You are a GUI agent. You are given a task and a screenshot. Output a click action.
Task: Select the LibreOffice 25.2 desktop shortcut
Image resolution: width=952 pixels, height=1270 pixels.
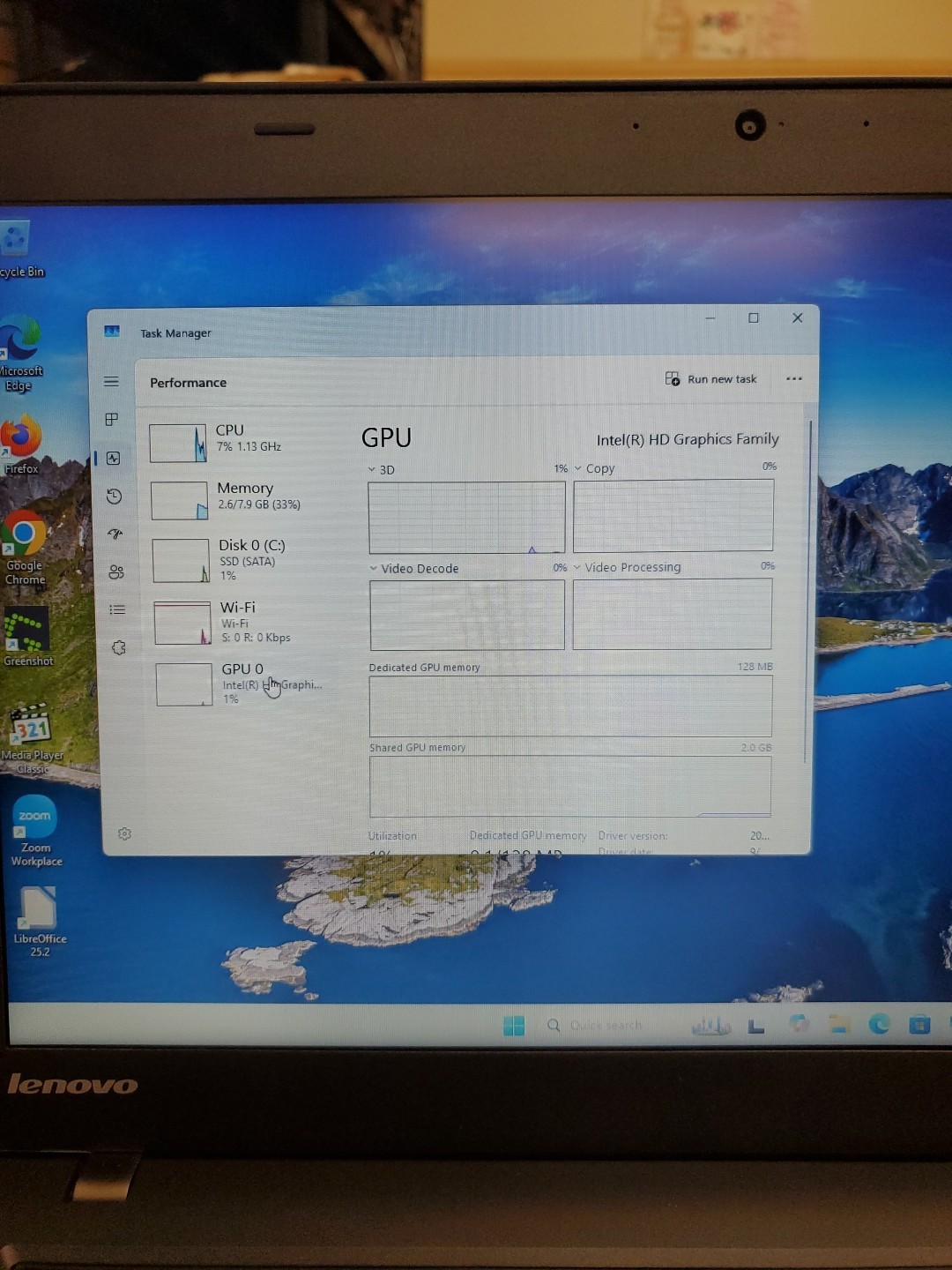point(39,922)
